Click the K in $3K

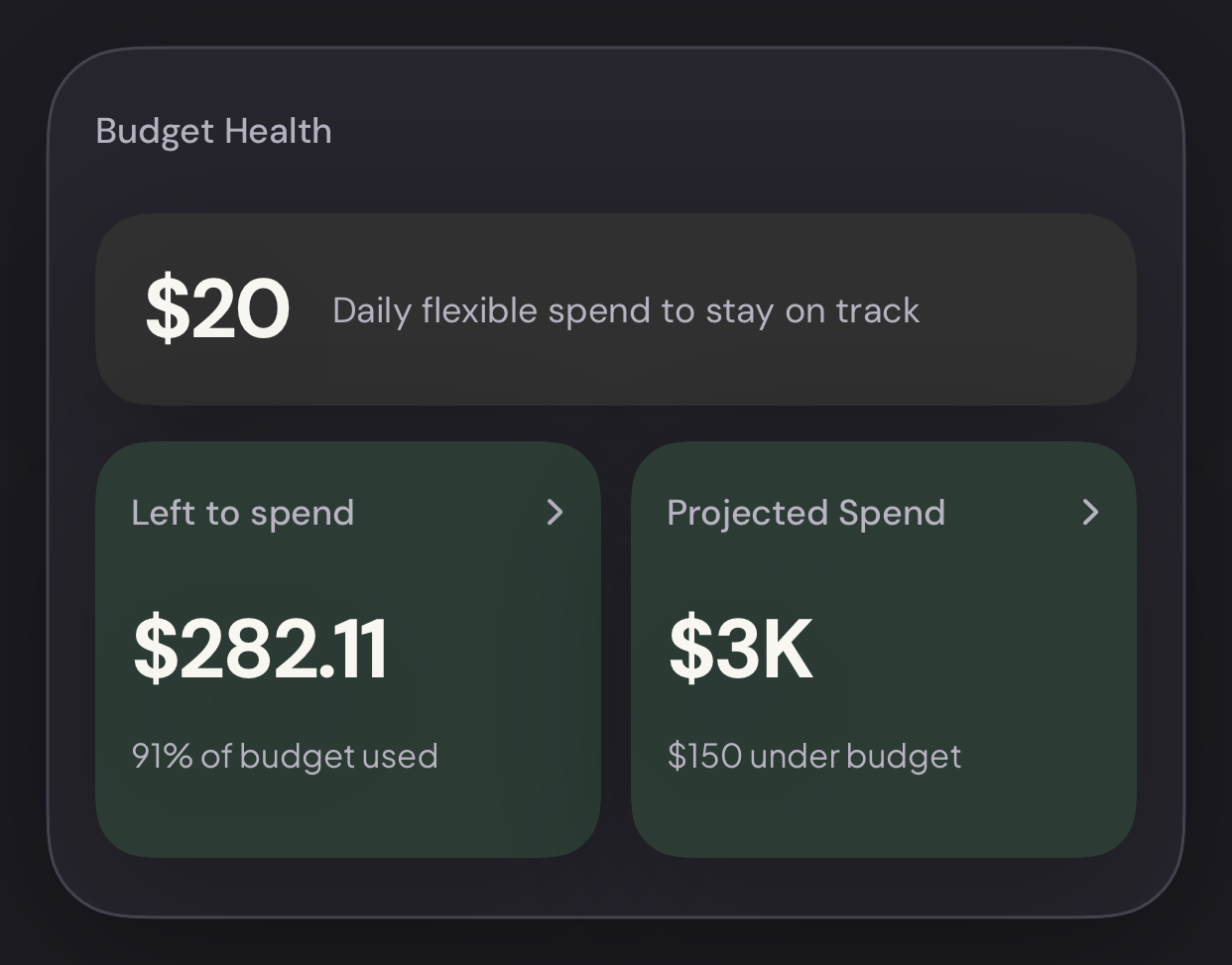(785, 649)
